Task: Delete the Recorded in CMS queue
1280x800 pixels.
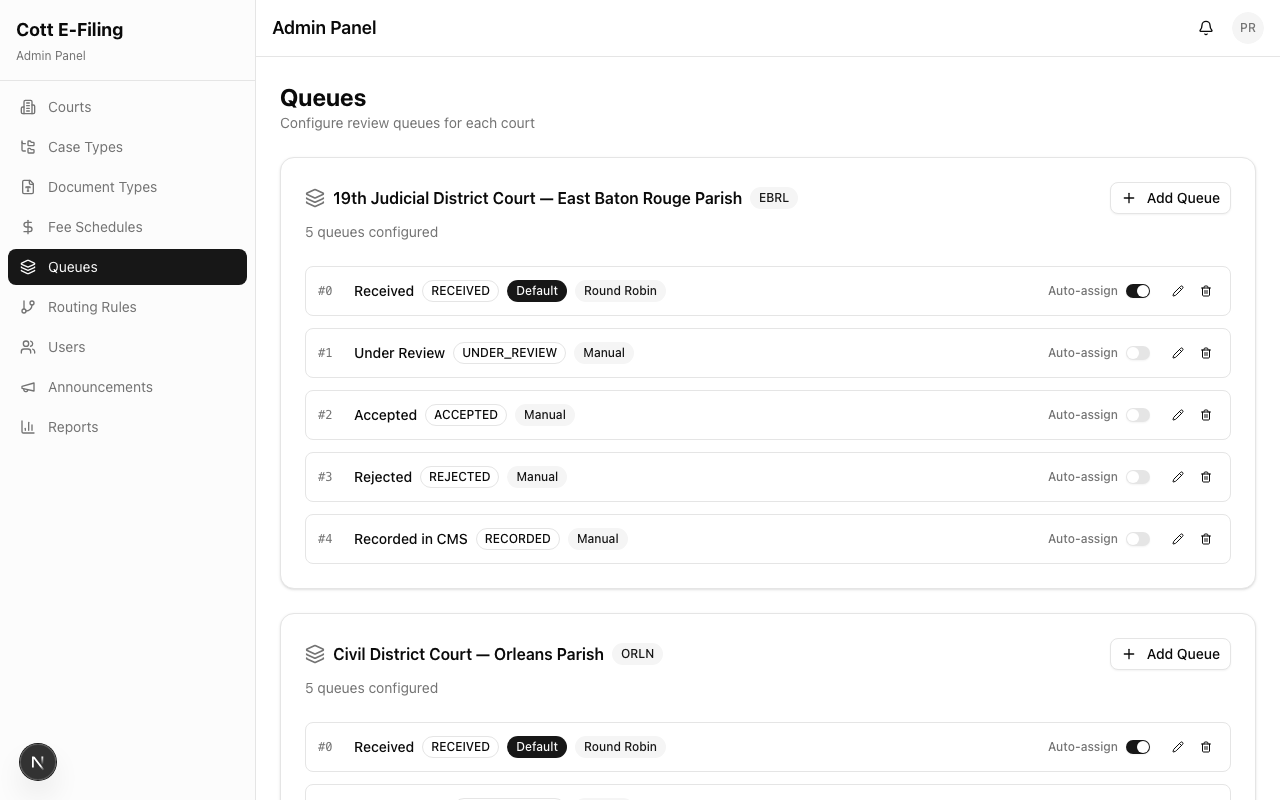Action: point(1206,539)
